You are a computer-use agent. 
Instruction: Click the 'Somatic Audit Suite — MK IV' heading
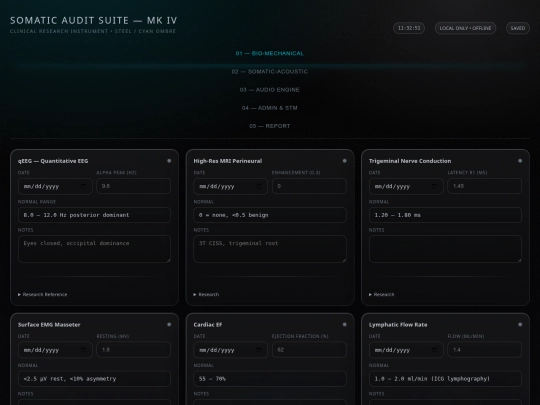[x=94, y=20]
